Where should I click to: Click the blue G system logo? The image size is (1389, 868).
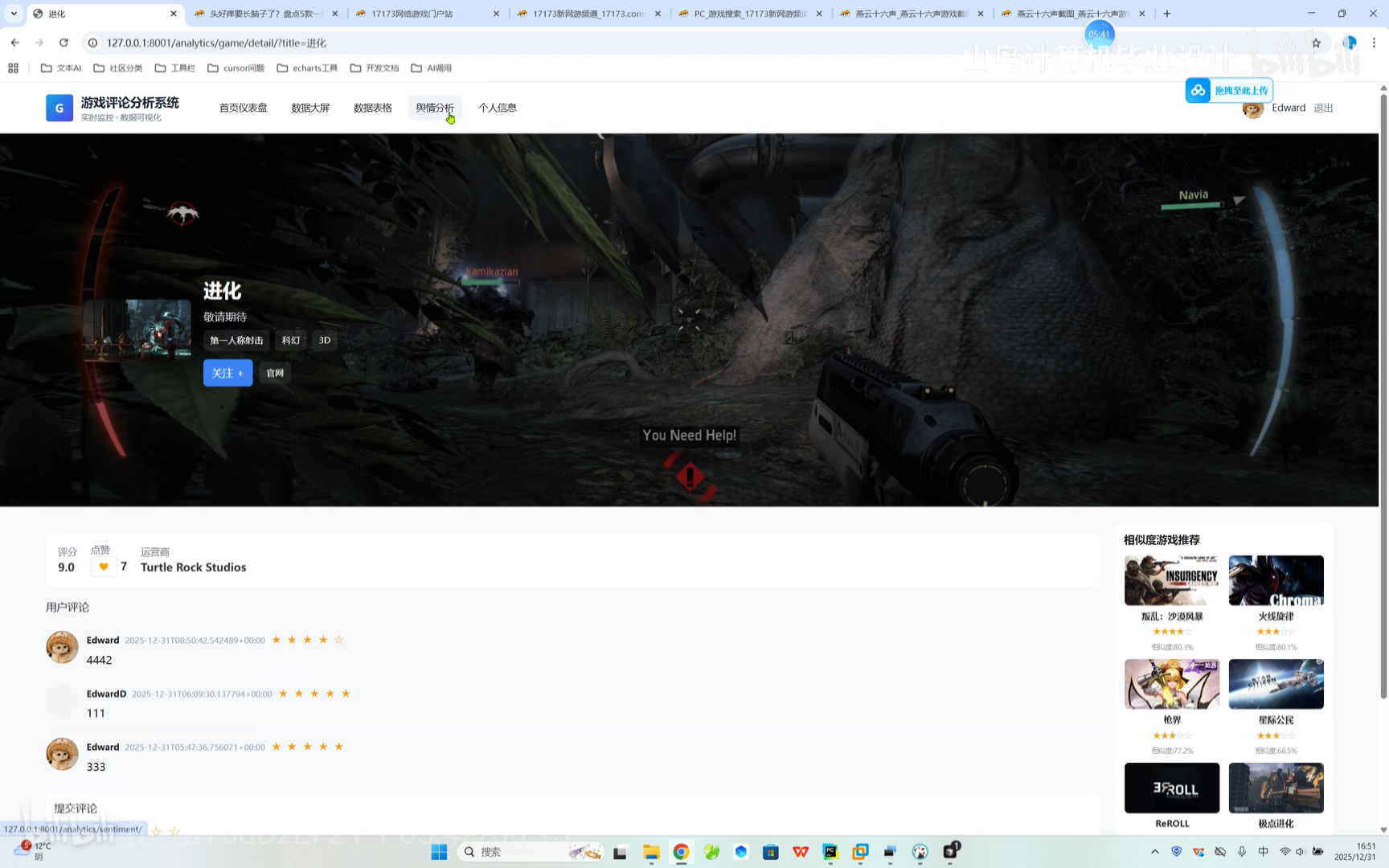tap(59, 108)
